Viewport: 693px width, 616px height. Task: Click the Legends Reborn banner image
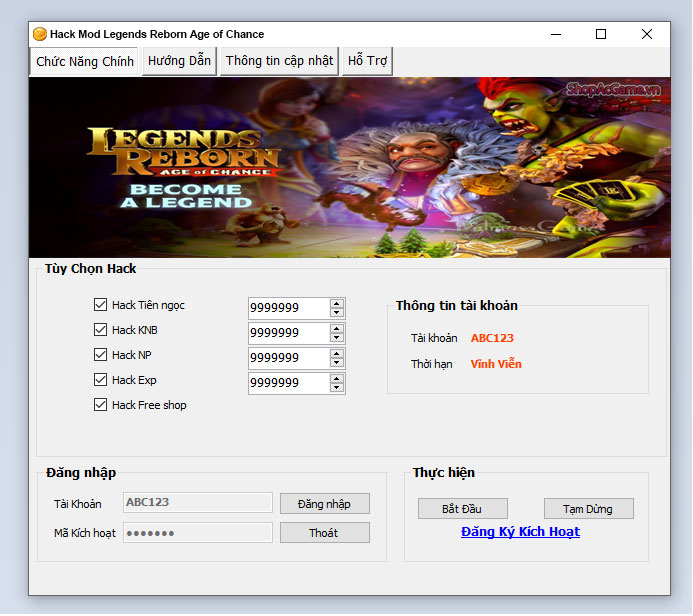coord(350,167)
